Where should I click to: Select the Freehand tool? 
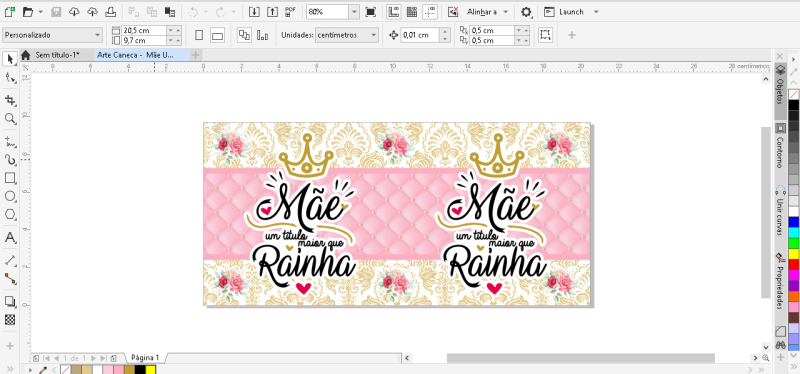pos(10,141)
